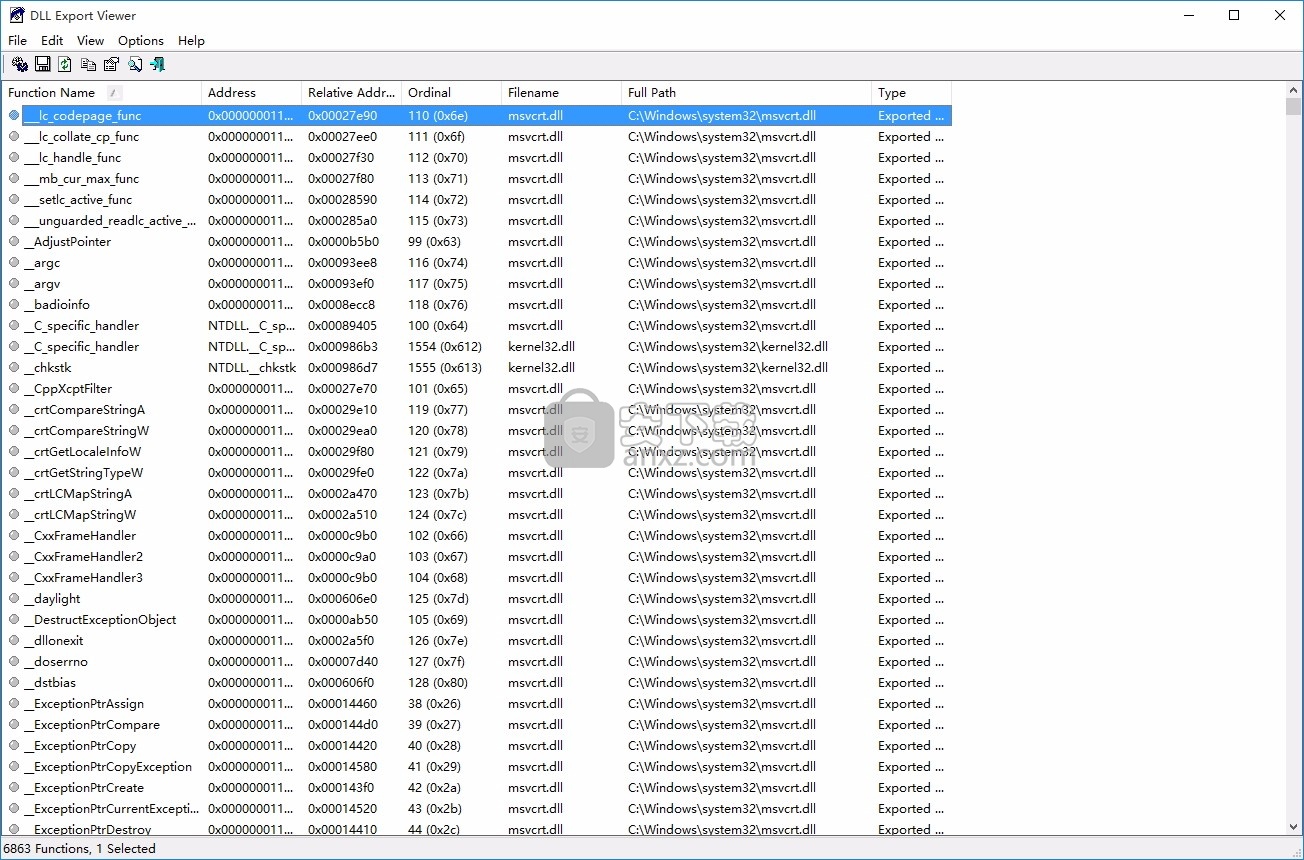Select the __CxxFrameHandler3 function name

84,578
